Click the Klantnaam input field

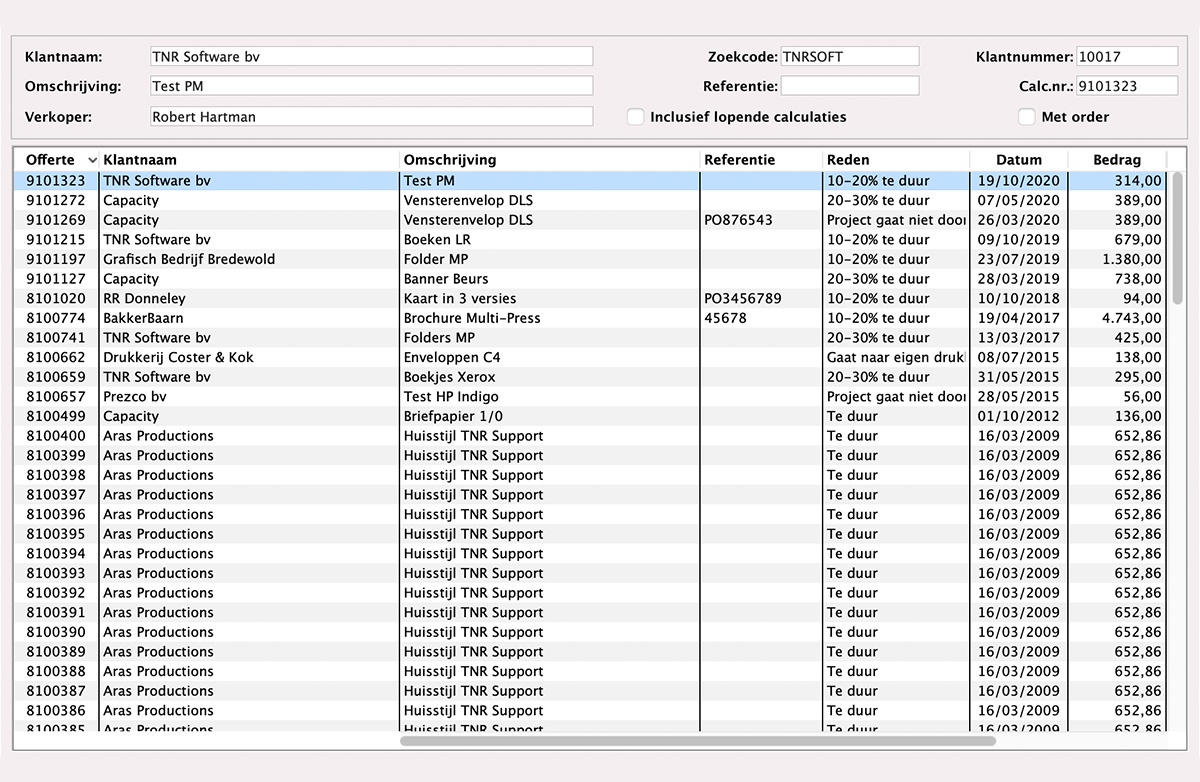point(371,56)
